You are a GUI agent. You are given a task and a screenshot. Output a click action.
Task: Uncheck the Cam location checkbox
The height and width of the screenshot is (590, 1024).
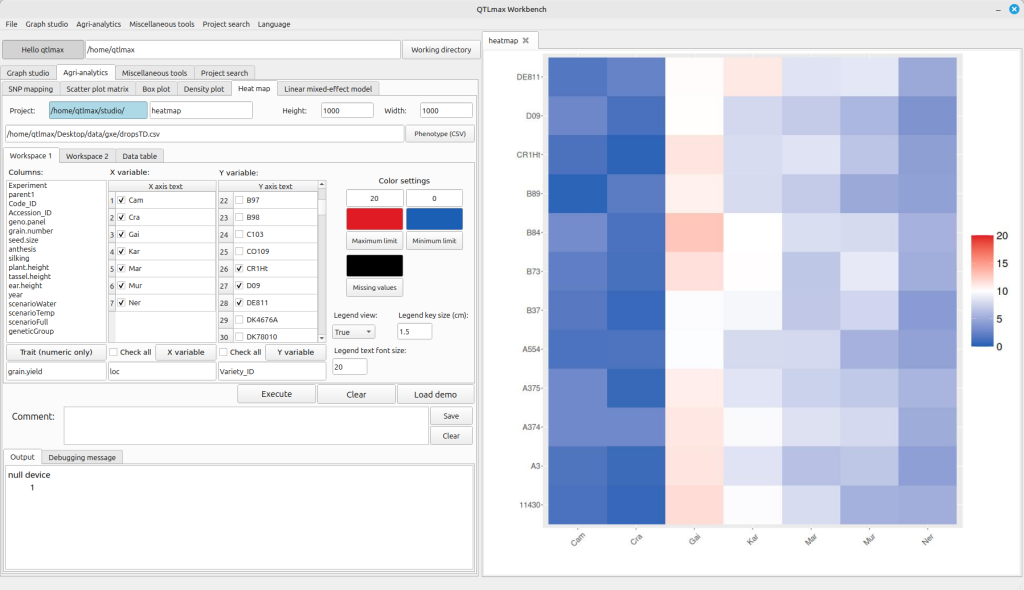coord(122,200)
